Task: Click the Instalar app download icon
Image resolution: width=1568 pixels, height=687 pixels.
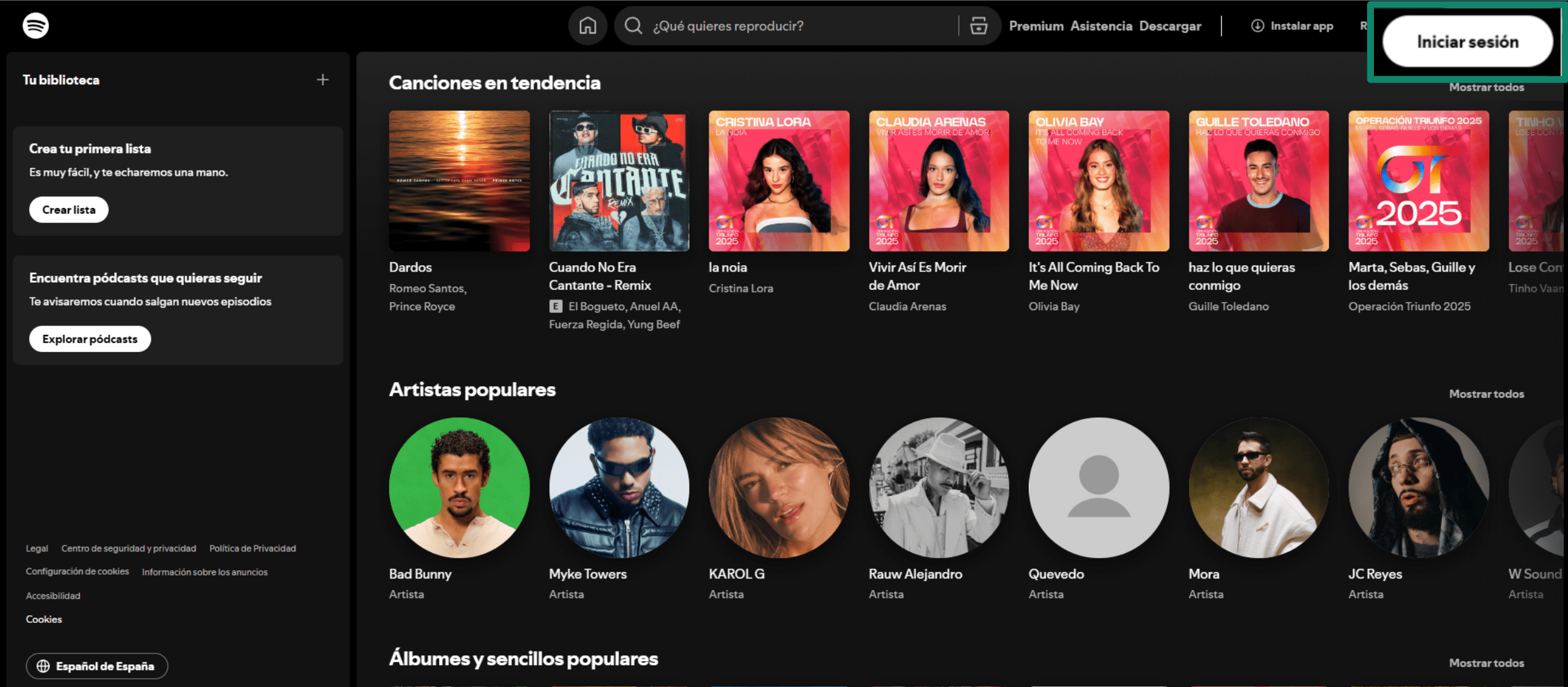Action: coord(1257,25)
